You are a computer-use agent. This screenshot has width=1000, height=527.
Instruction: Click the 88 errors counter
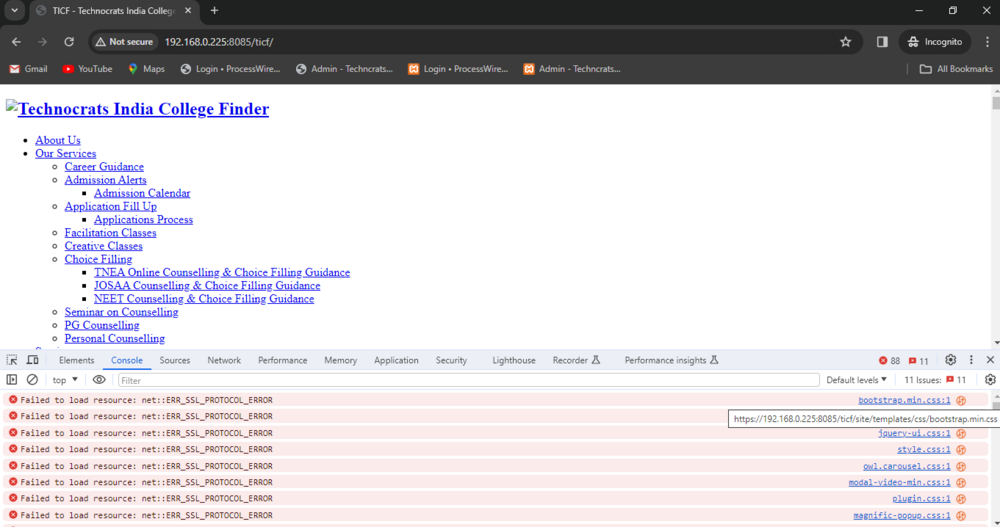890,361
